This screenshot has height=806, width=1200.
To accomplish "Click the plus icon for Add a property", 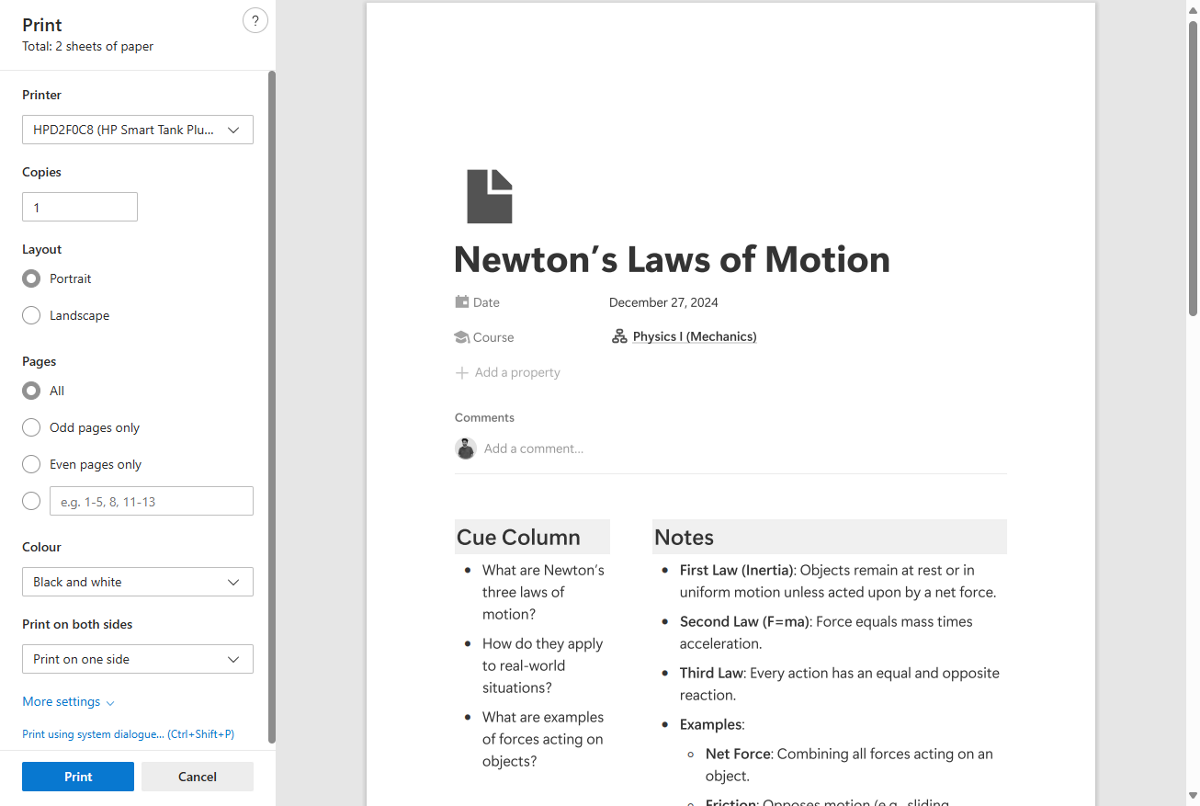I will pos(462,373).
